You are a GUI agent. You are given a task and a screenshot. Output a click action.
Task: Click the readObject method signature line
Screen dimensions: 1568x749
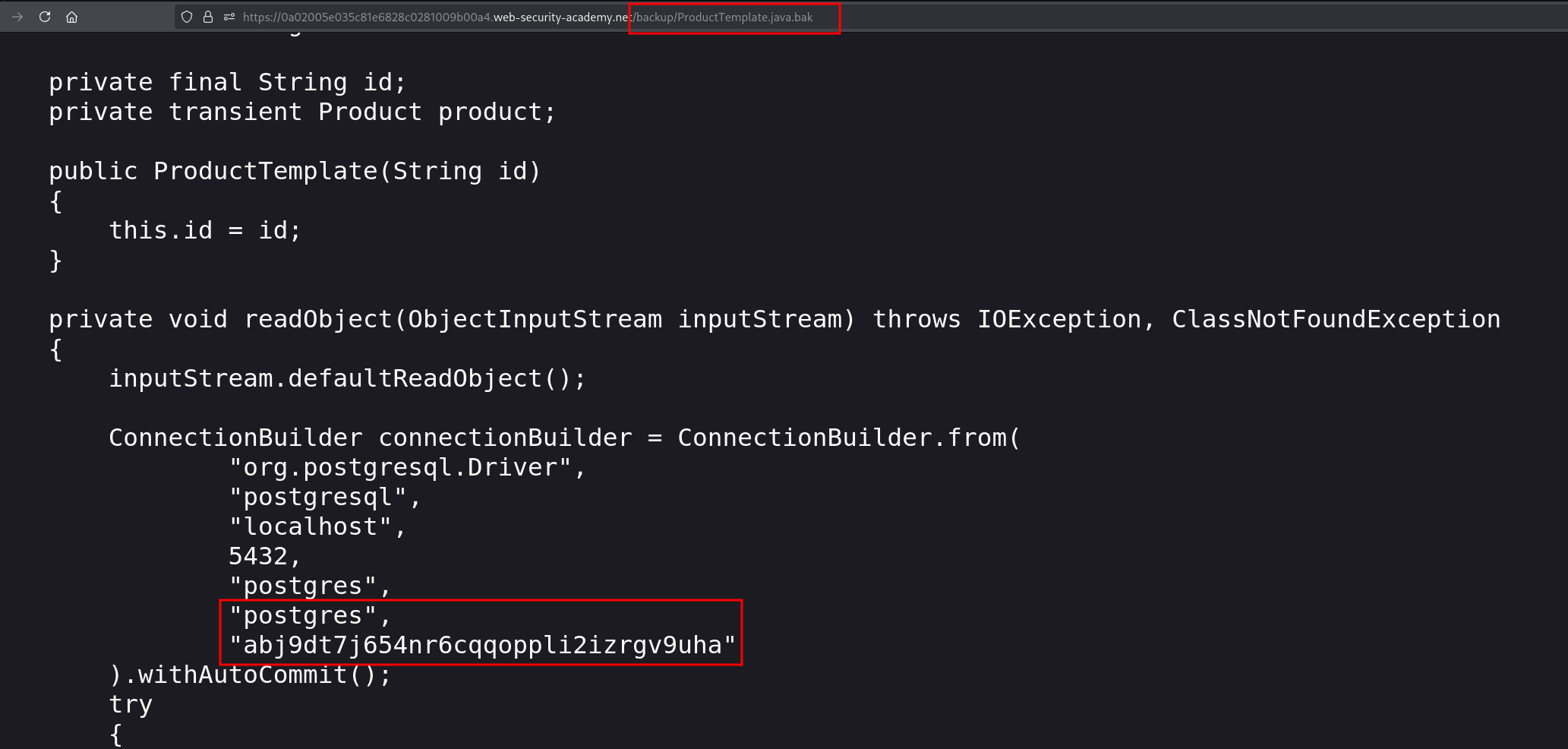pyautogui.click(x=775, y=319)
